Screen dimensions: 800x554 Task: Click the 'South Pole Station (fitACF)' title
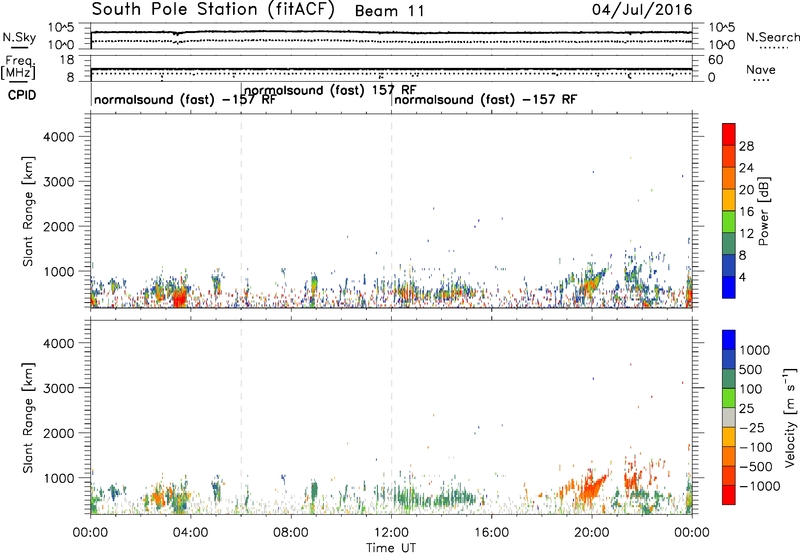pos(213,10)
